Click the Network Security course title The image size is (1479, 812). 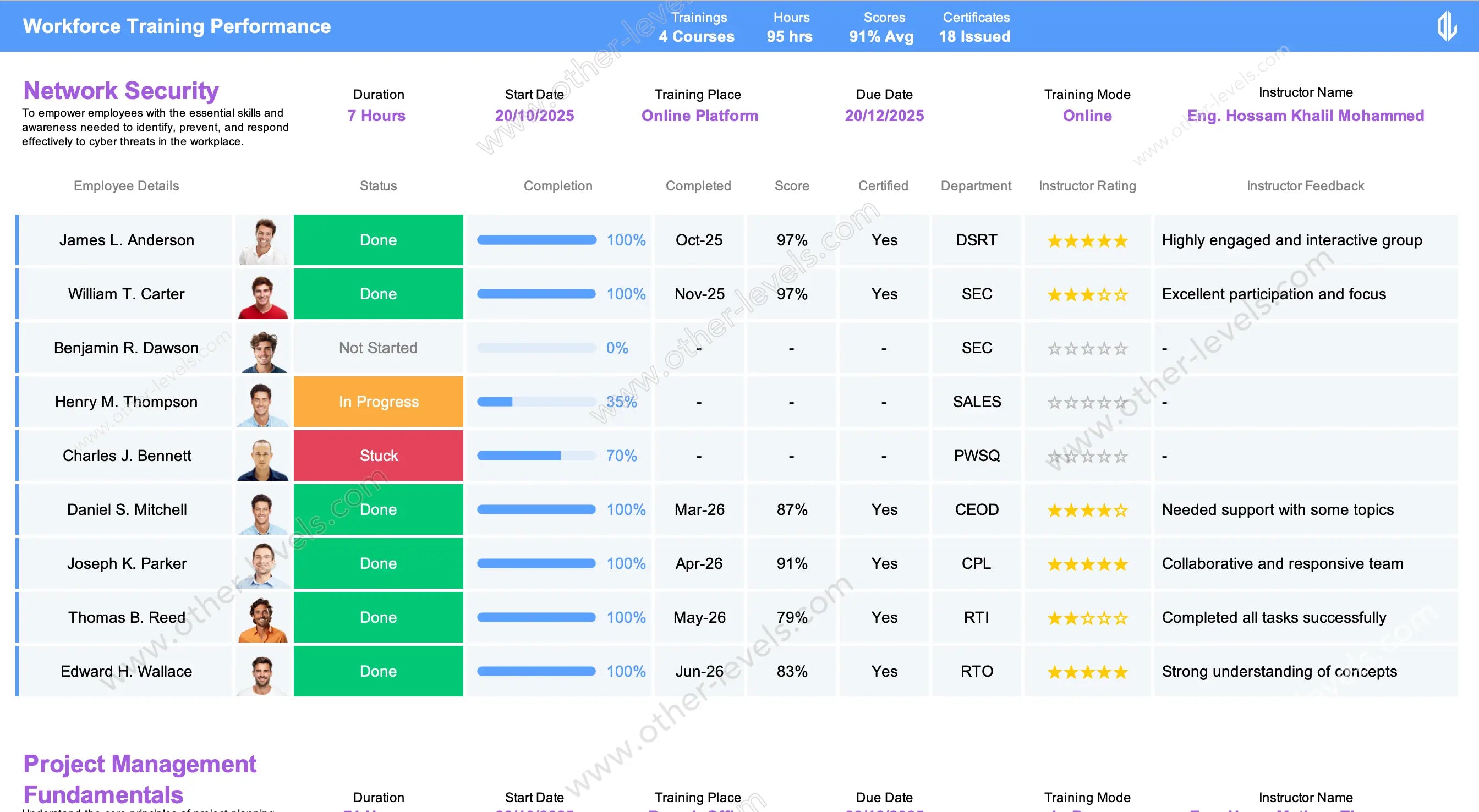click(120, 91)
